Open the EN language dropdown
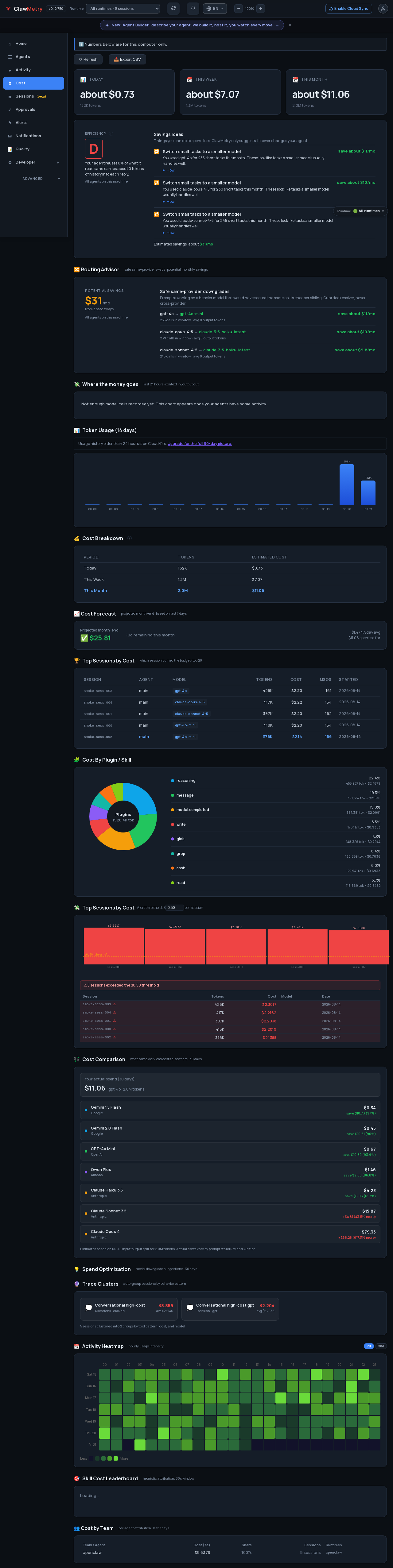Screen dimensions: 393x1568 [215, 9]
